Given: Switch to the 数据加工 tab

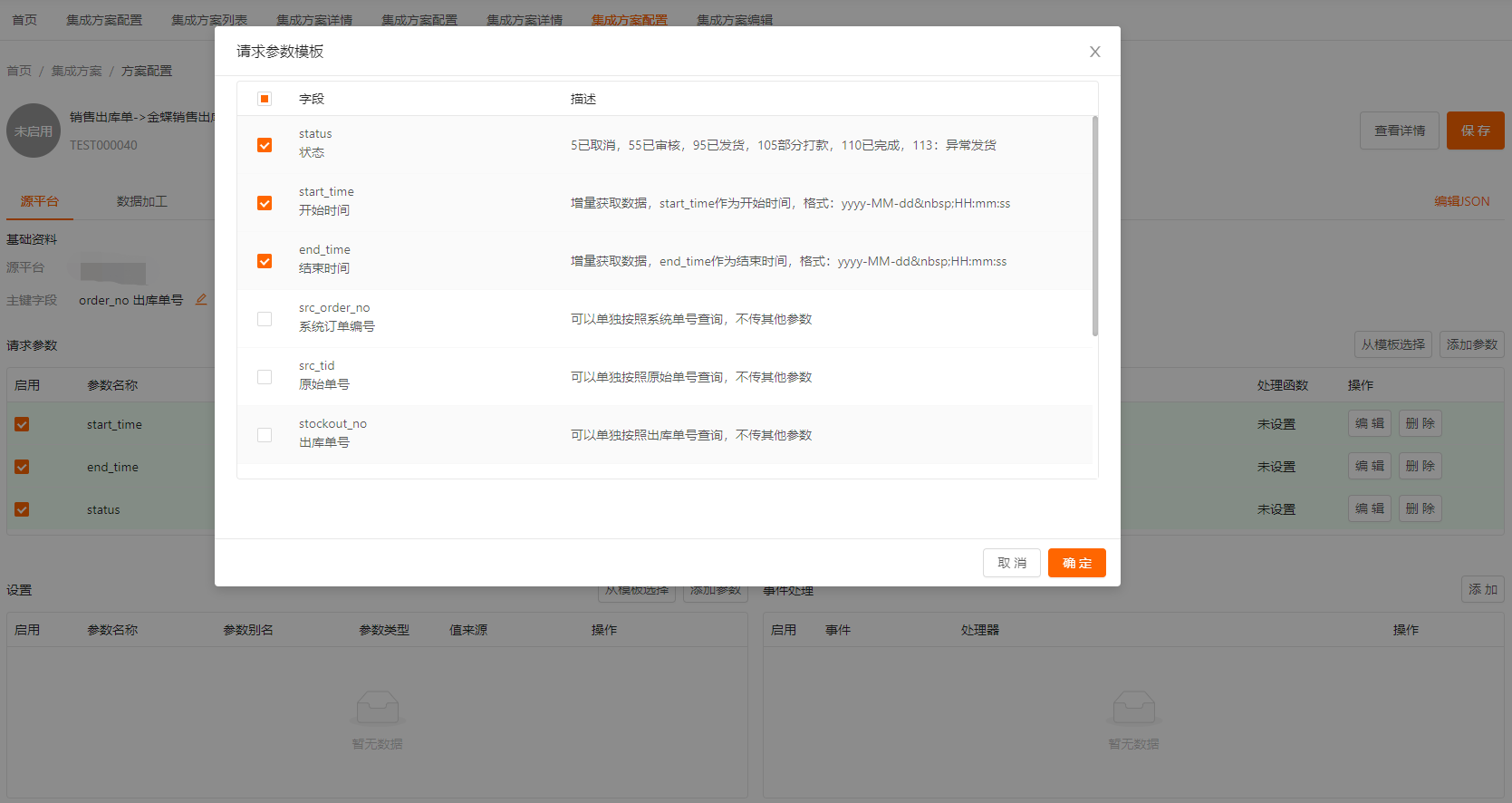Looking at the screenshot, I should [142, 201].
